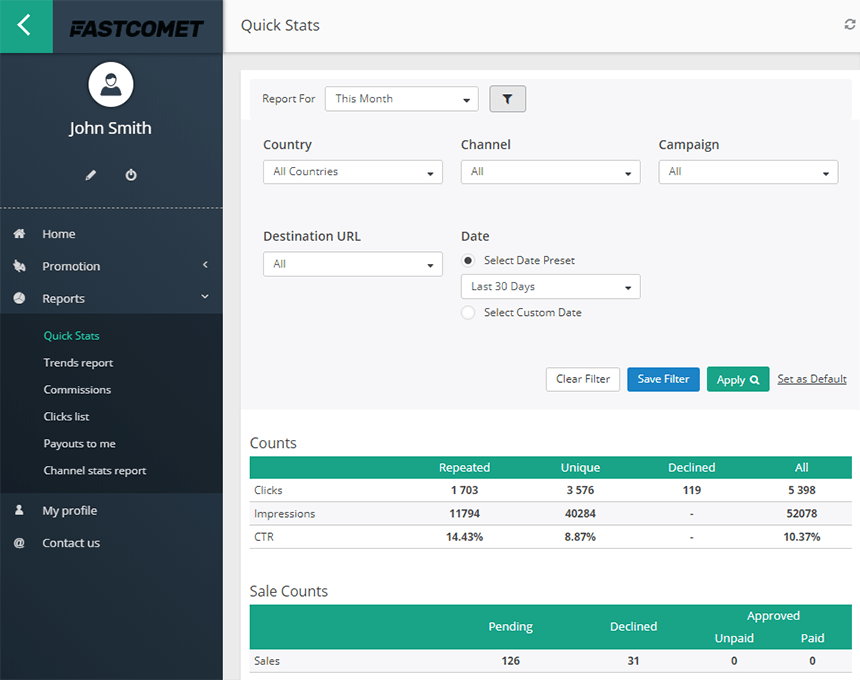This screenshot has width=860, height=680.
Task: Click the Set as Default link
Action: (811, 379)
